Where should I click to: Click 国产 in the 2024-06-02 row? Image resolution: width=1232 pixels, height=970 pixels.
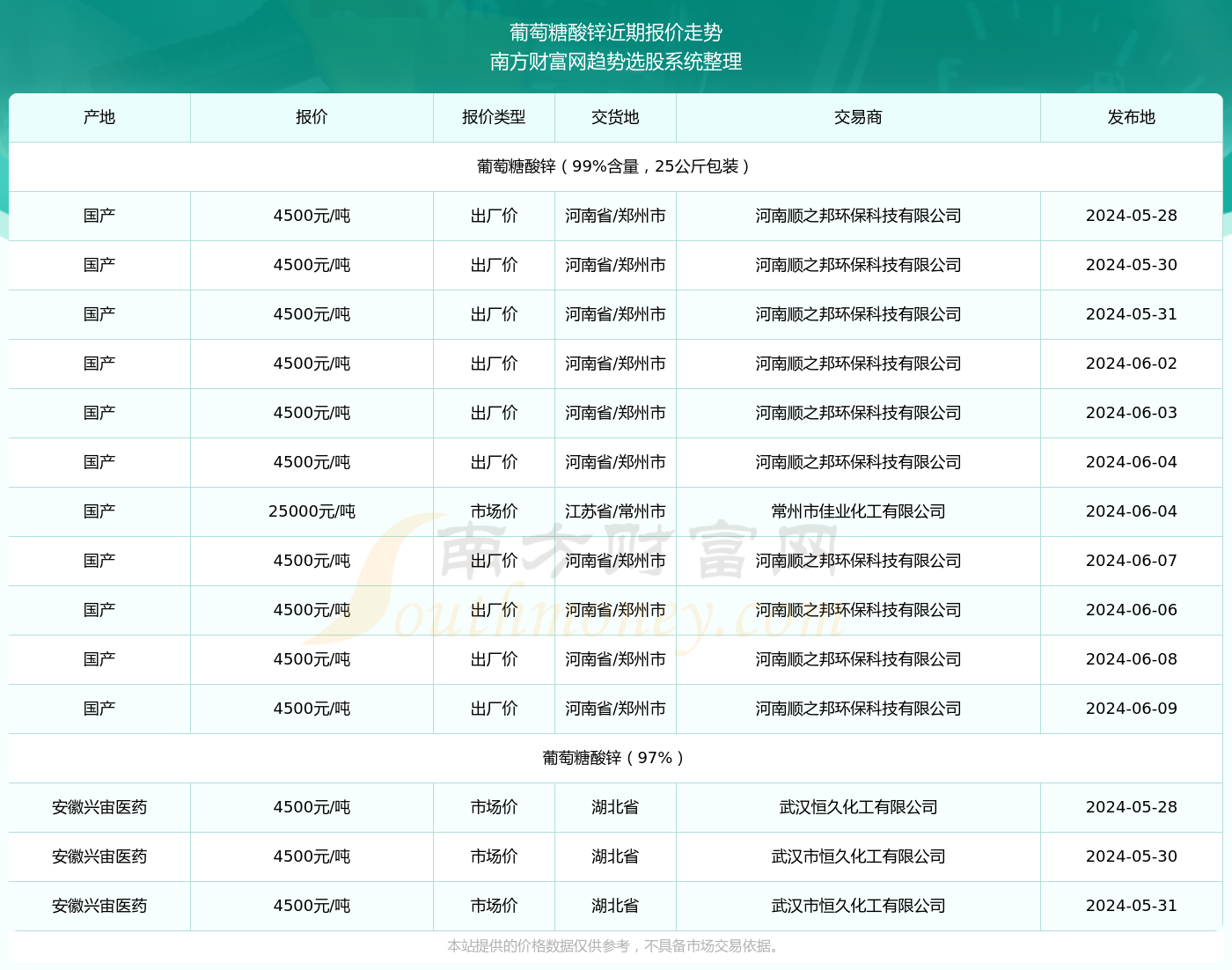[x=99, y=364]
